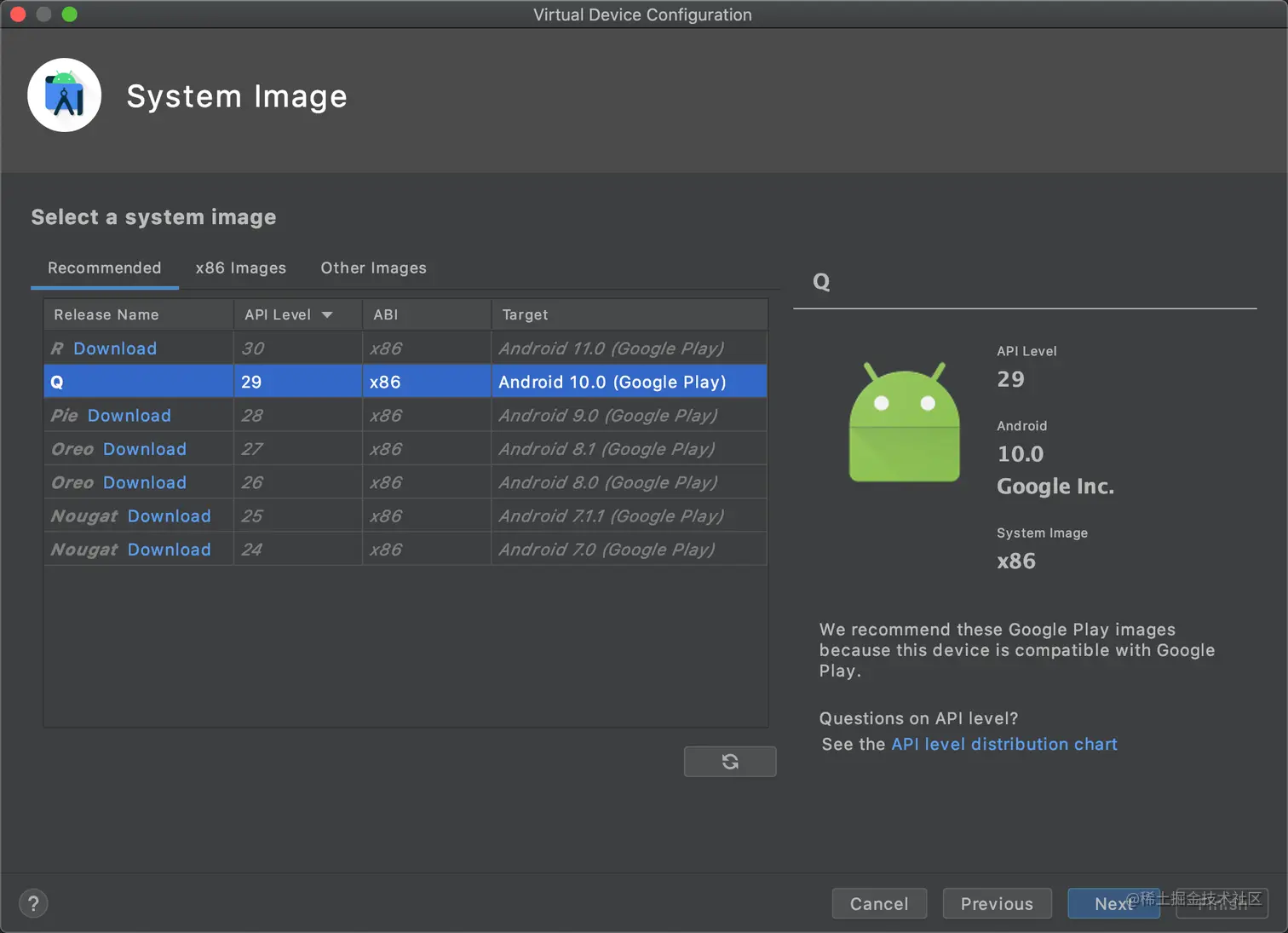Download Nougat API 24 image
This screenshot has width=1288, height=933.
(170, 550)
